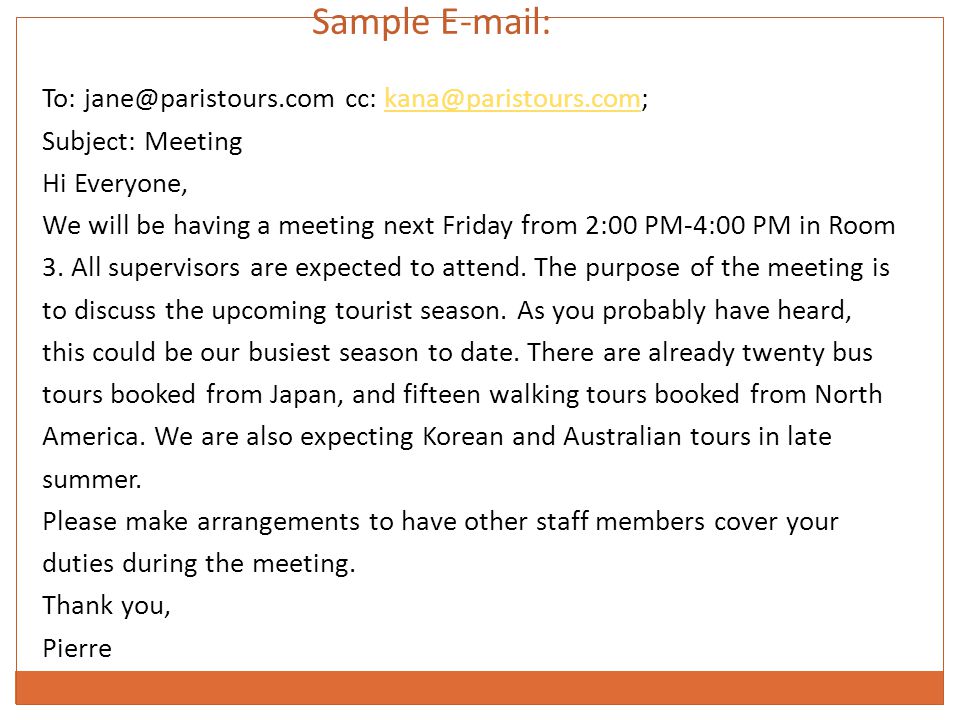960x720 pixels.
Task: Click the words 'fifteen walking tours'
Action: [x=525, y=395]
